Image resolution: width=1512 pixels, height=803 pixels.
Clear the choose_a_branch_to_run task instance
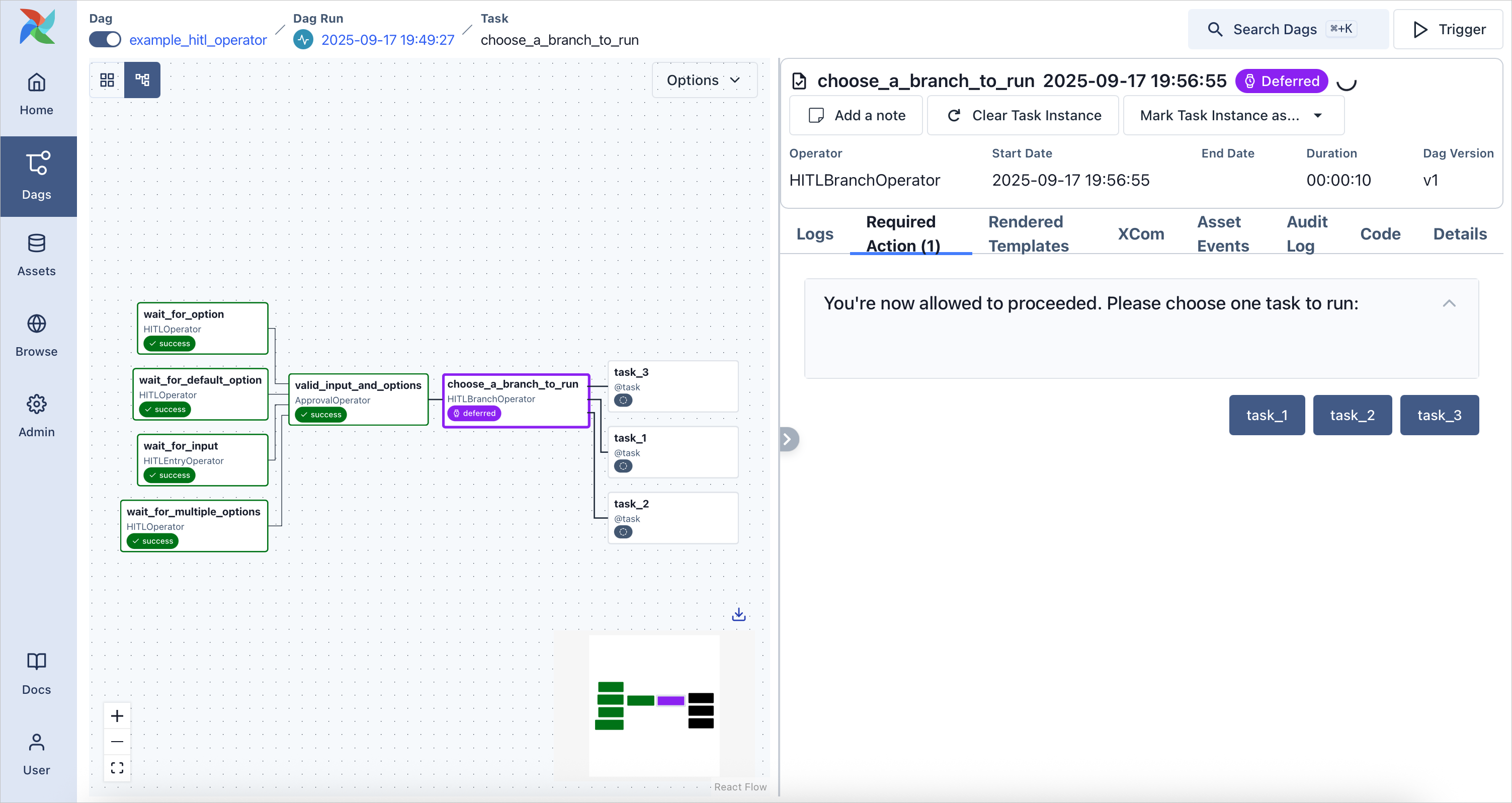(1023, 115)
